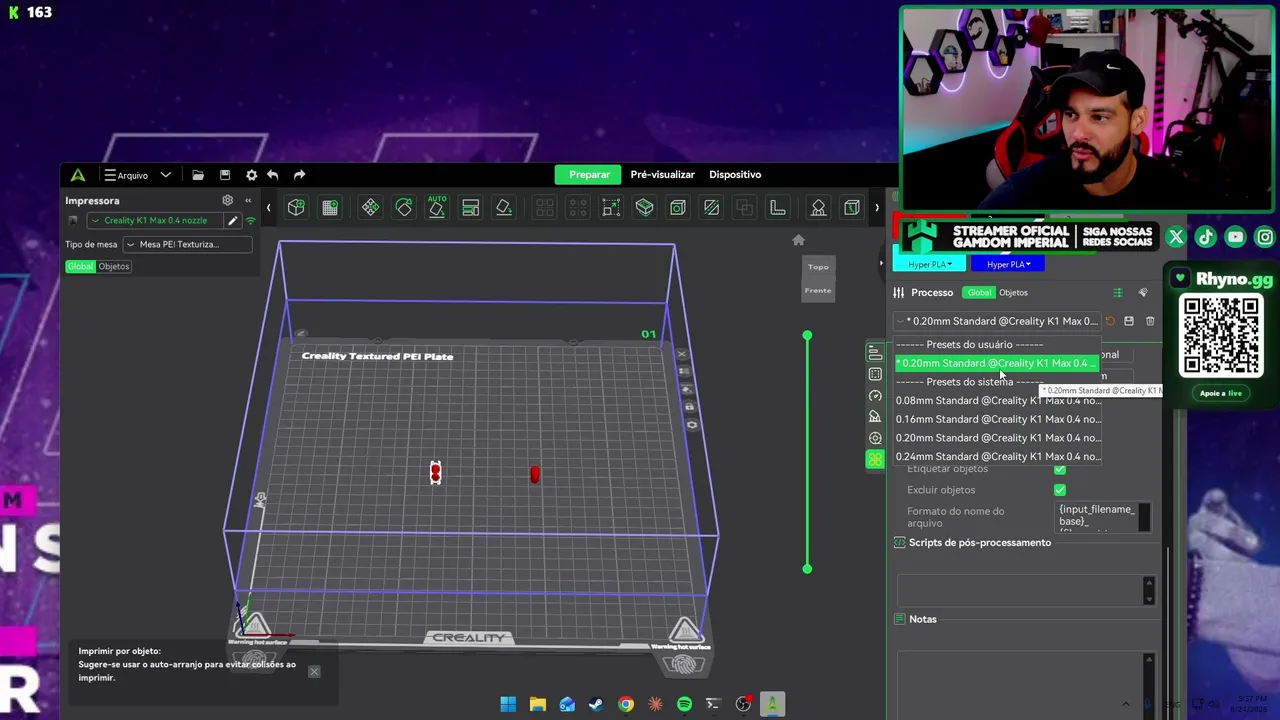Add a plate with the grid icon
This screenshot has height=720, width=1280.
(330, 207)
